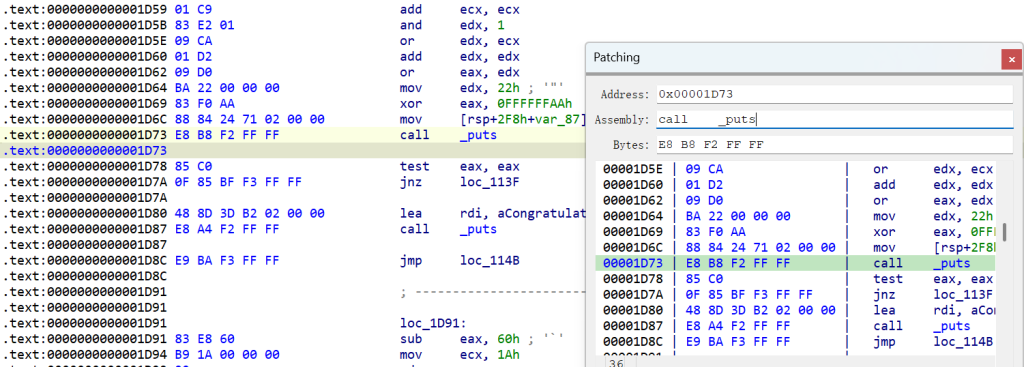Select highlighted row 00001D73 in Patching listing

[795, 263]
